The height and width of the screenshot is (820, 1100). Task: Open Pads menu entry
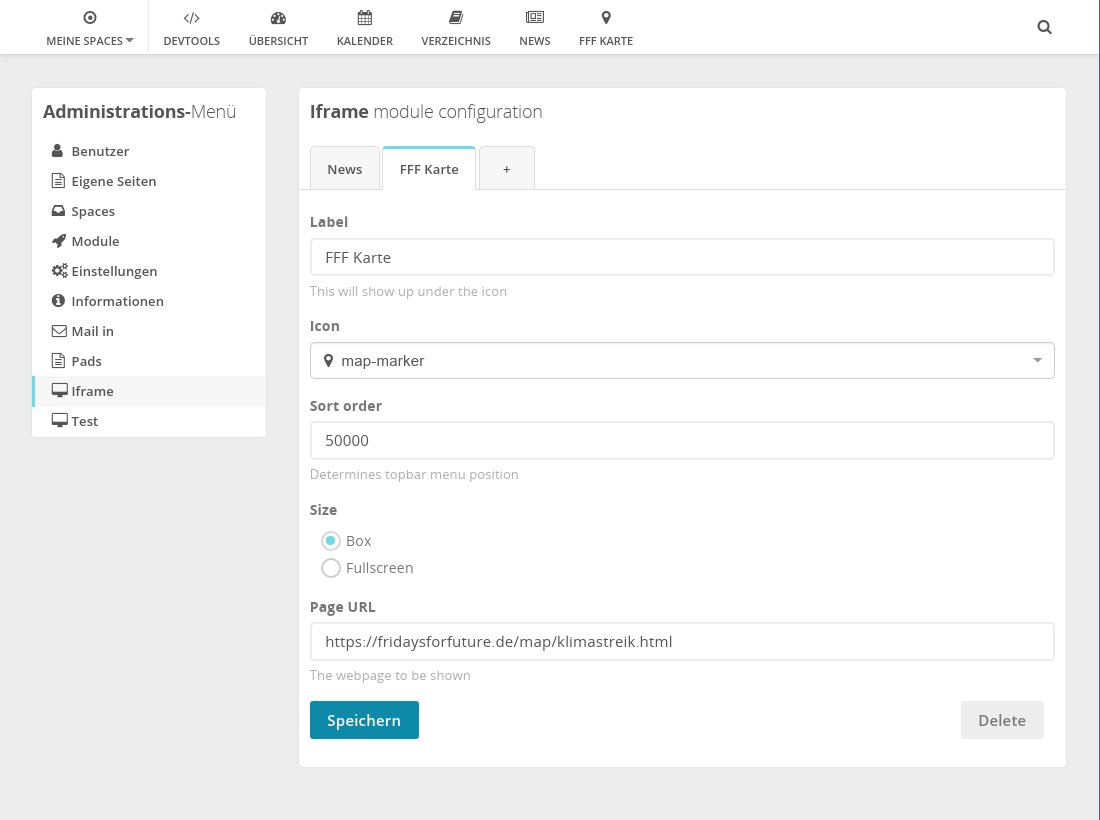149,361
